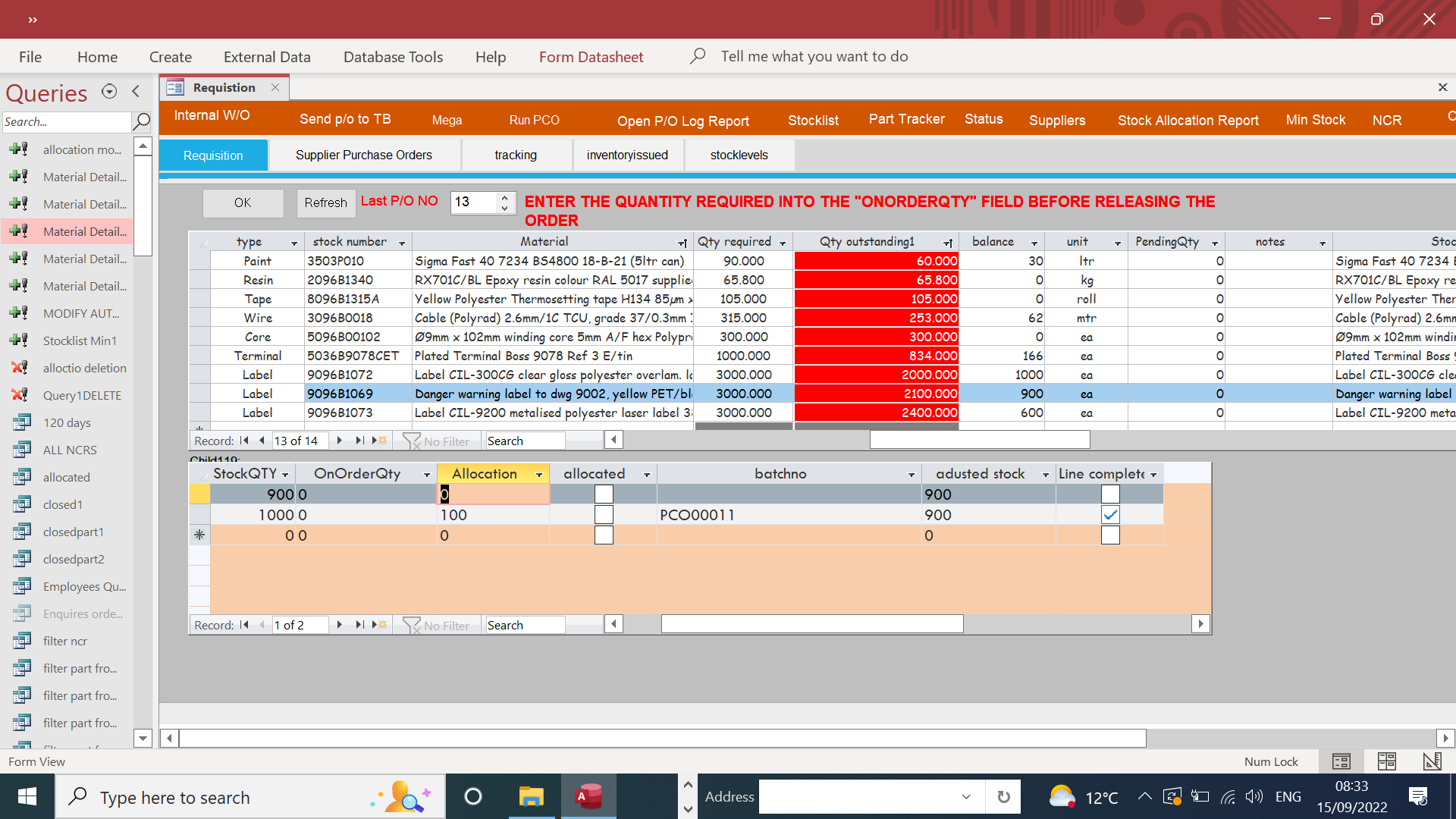Switch to Datasheet View via status bar icon
The width and height of the screenshot is (1456, 819).
click(1387, 761)
